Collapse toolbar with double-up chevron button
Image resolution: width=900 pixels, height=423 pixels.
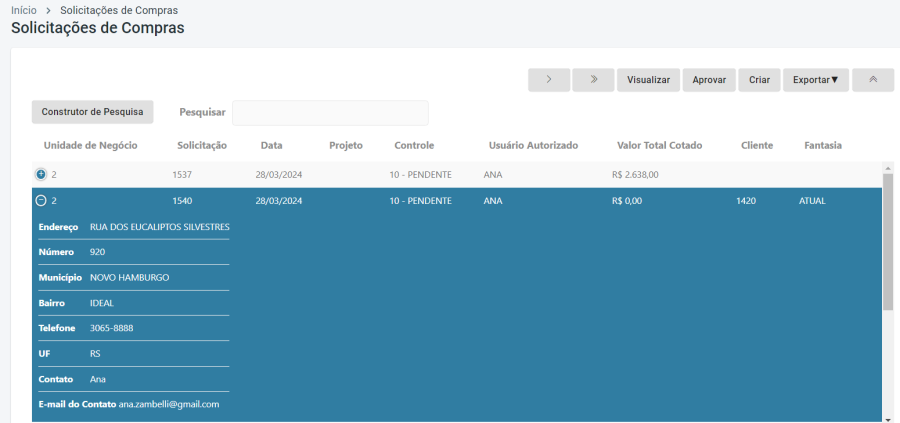pyautogui.click(x=873, y=80)
